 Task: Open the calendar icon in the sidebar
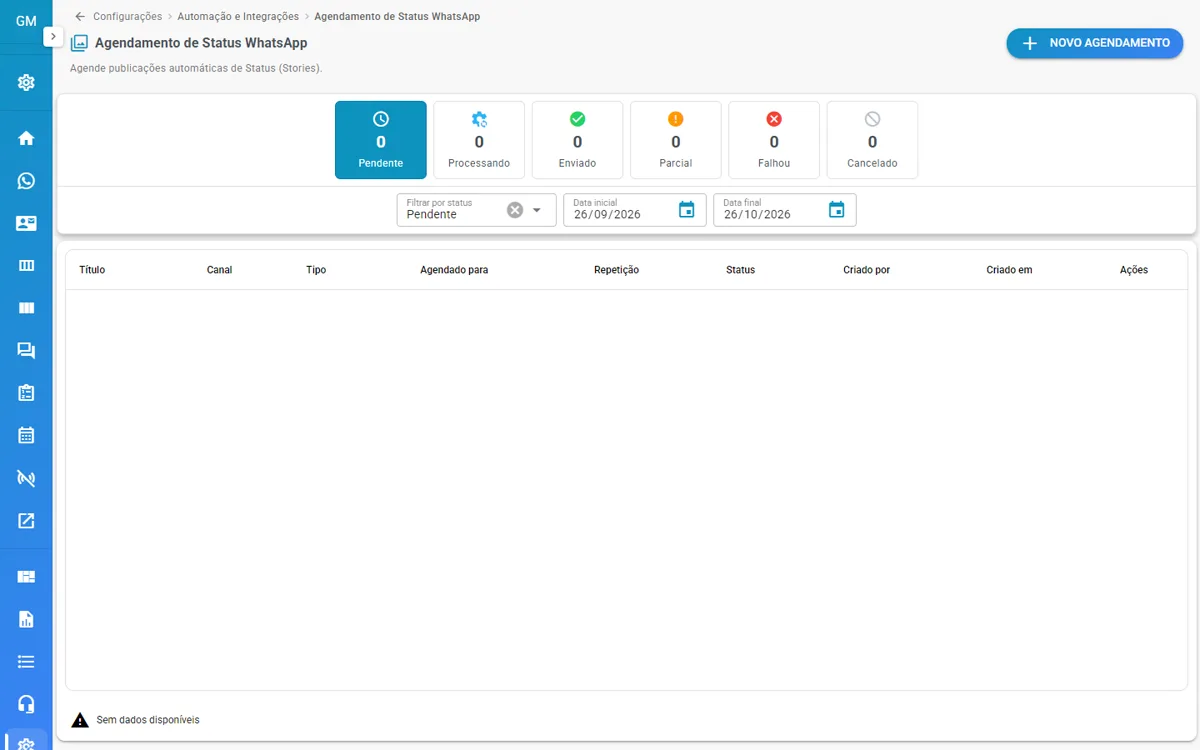[x=26, y=435]
